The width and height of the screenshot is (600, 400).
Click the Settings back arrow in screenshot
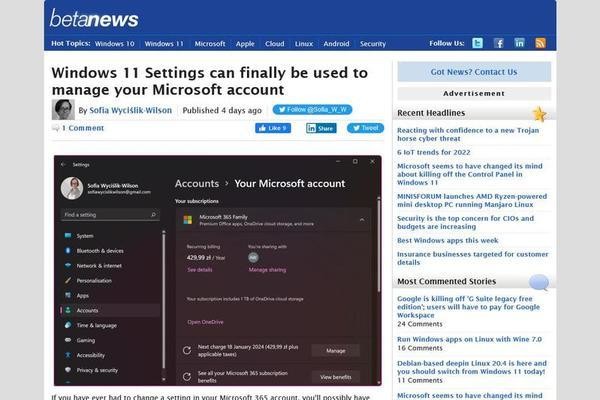click(63, 165)
